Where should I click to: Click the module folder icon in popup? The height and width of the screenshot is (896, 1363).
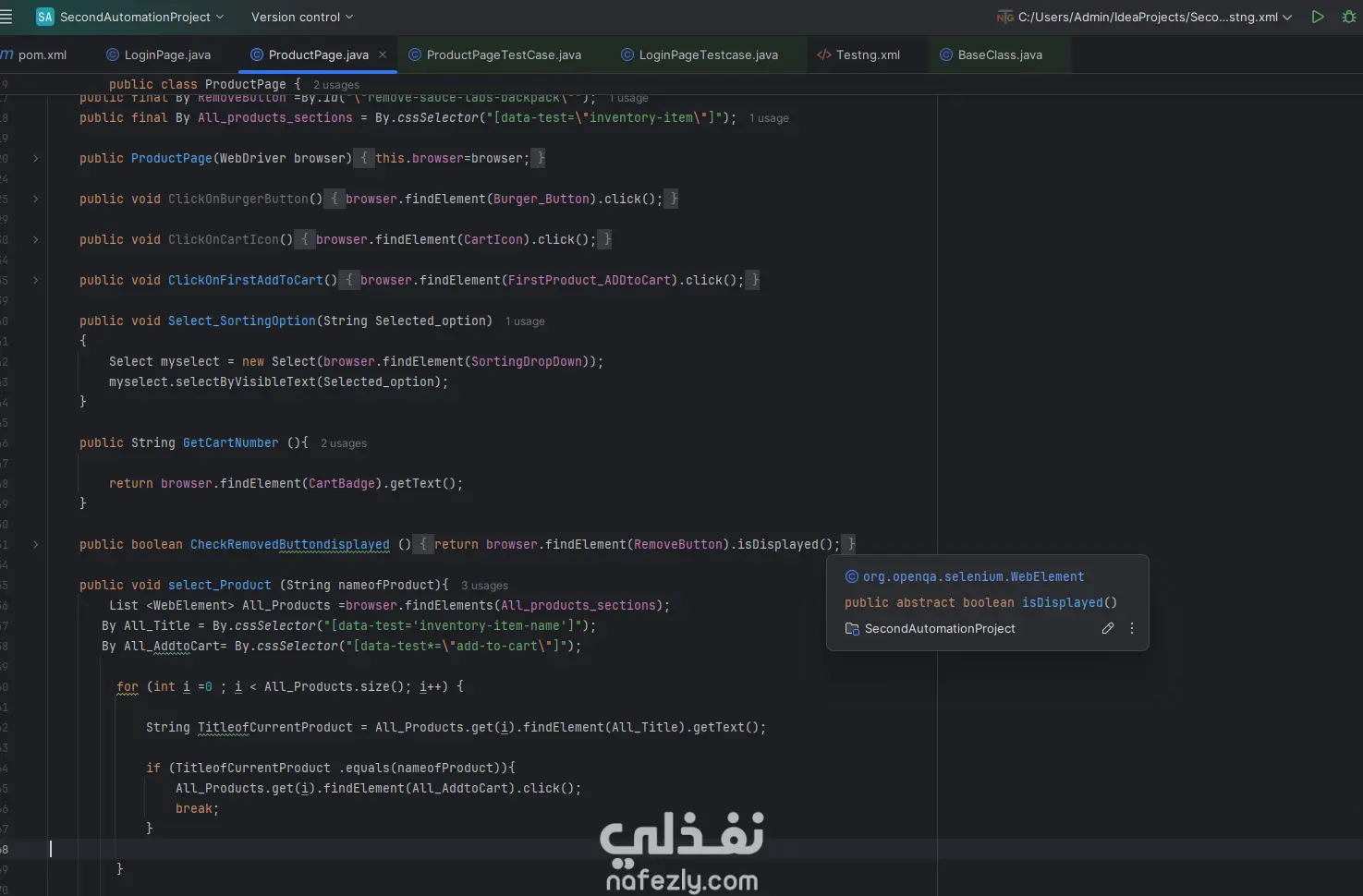click(x=852, y=628)
